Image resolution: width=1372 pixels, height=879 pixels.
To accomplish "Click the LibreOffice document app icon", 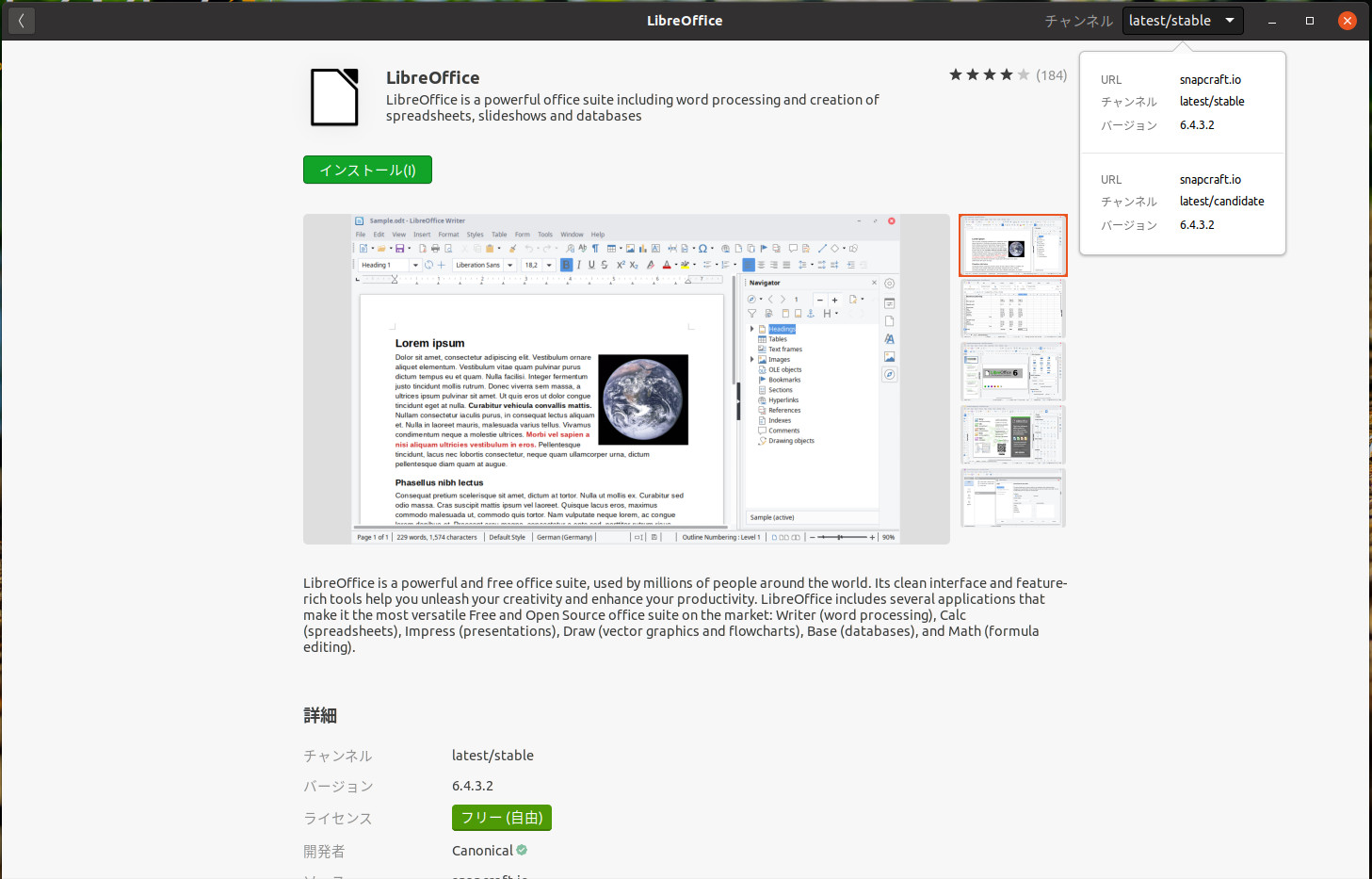I will 334,97.
